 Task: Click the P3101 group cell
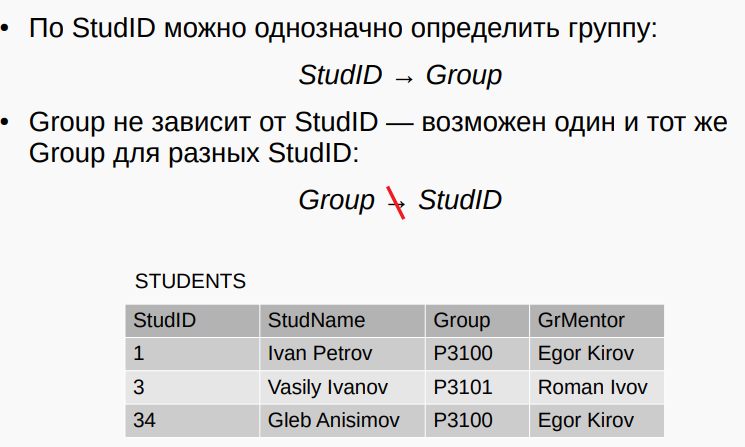pyautogui.click(x=477, y=387)
